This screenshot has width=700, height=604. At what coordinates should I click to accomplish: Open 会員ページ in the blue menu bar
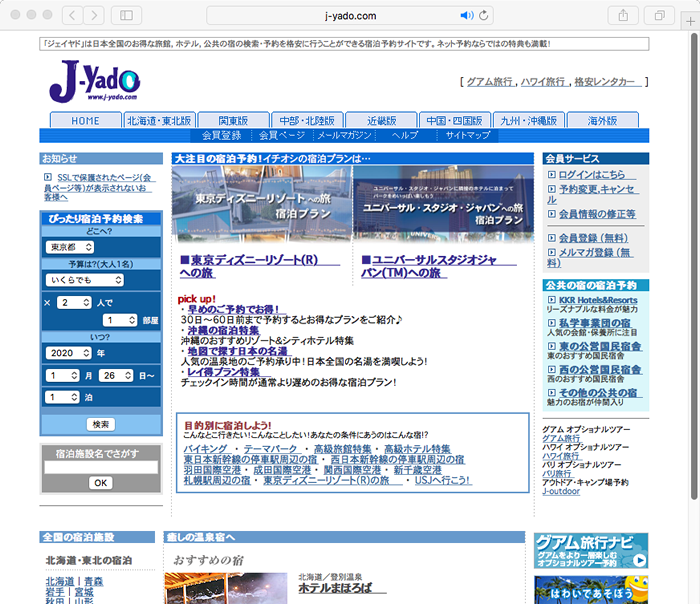pos(282,135)
